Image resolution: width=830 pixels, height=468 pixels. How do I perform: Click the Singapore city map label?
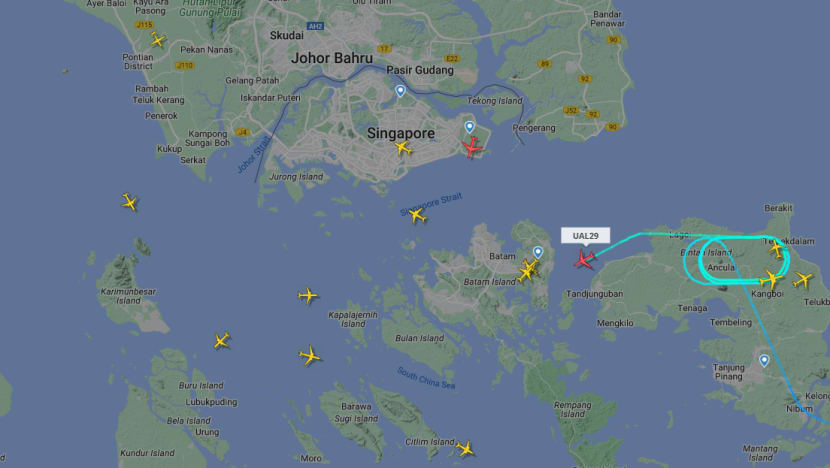401,133
